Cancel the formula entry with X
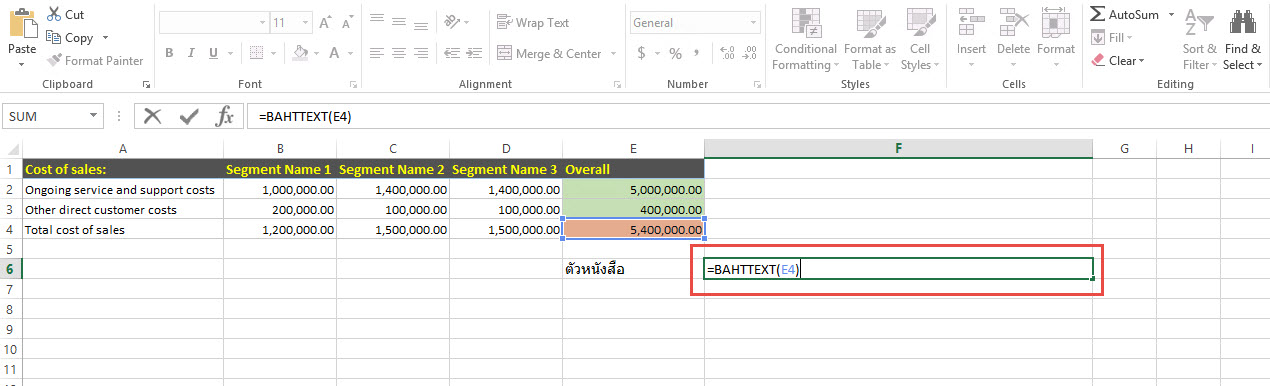The height and width of the screenshot is (386, 1270). [152, 116]
